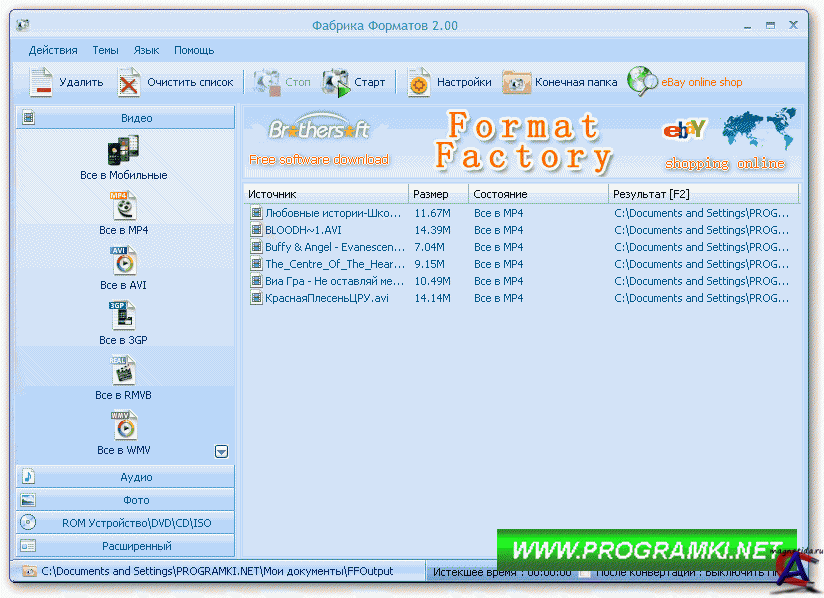Select the BLOODH~1.AVI row name

pyautogui.click(x=303, y=230)
